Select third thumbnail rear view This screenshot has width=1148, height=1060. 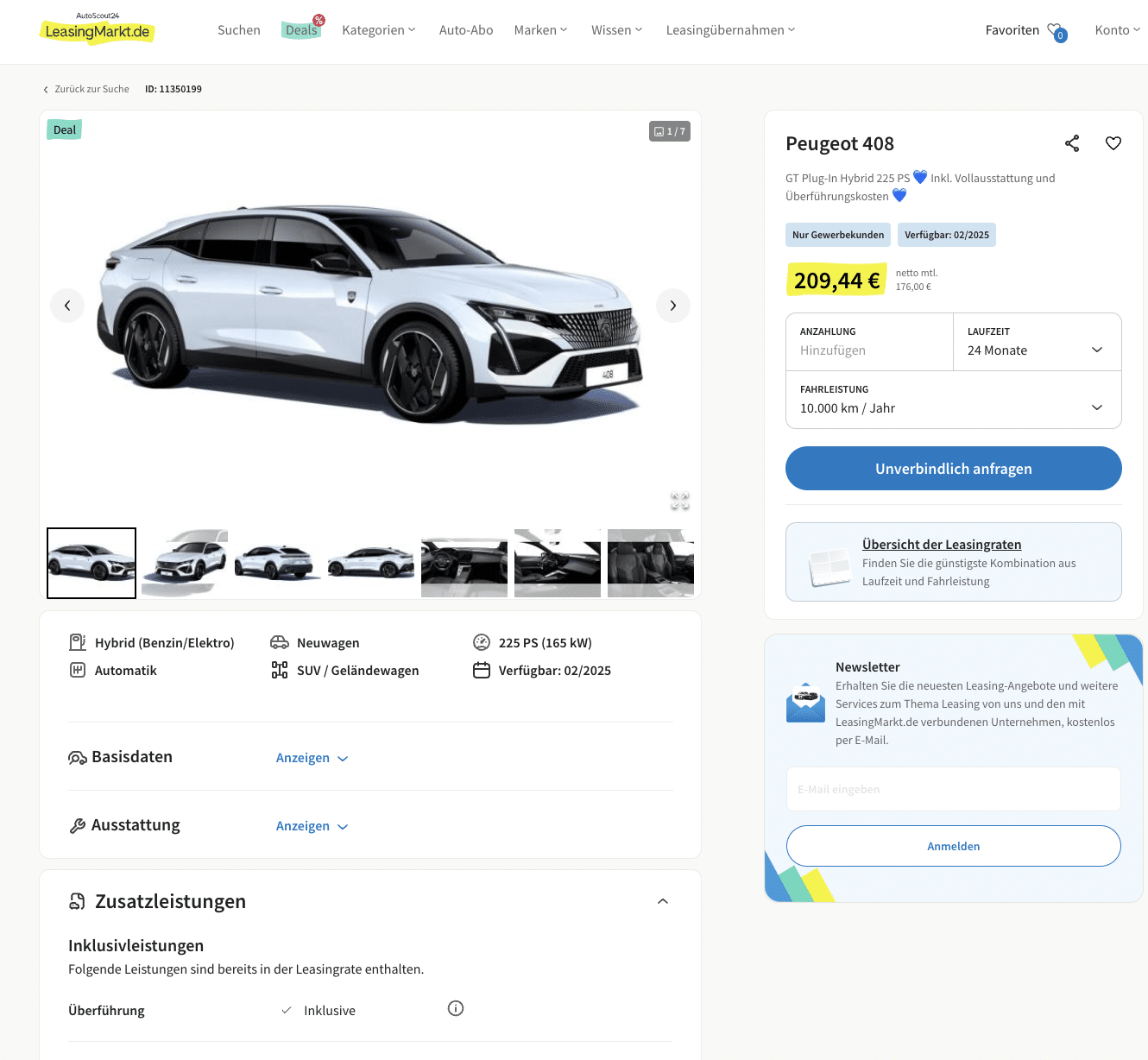[278, 563]
